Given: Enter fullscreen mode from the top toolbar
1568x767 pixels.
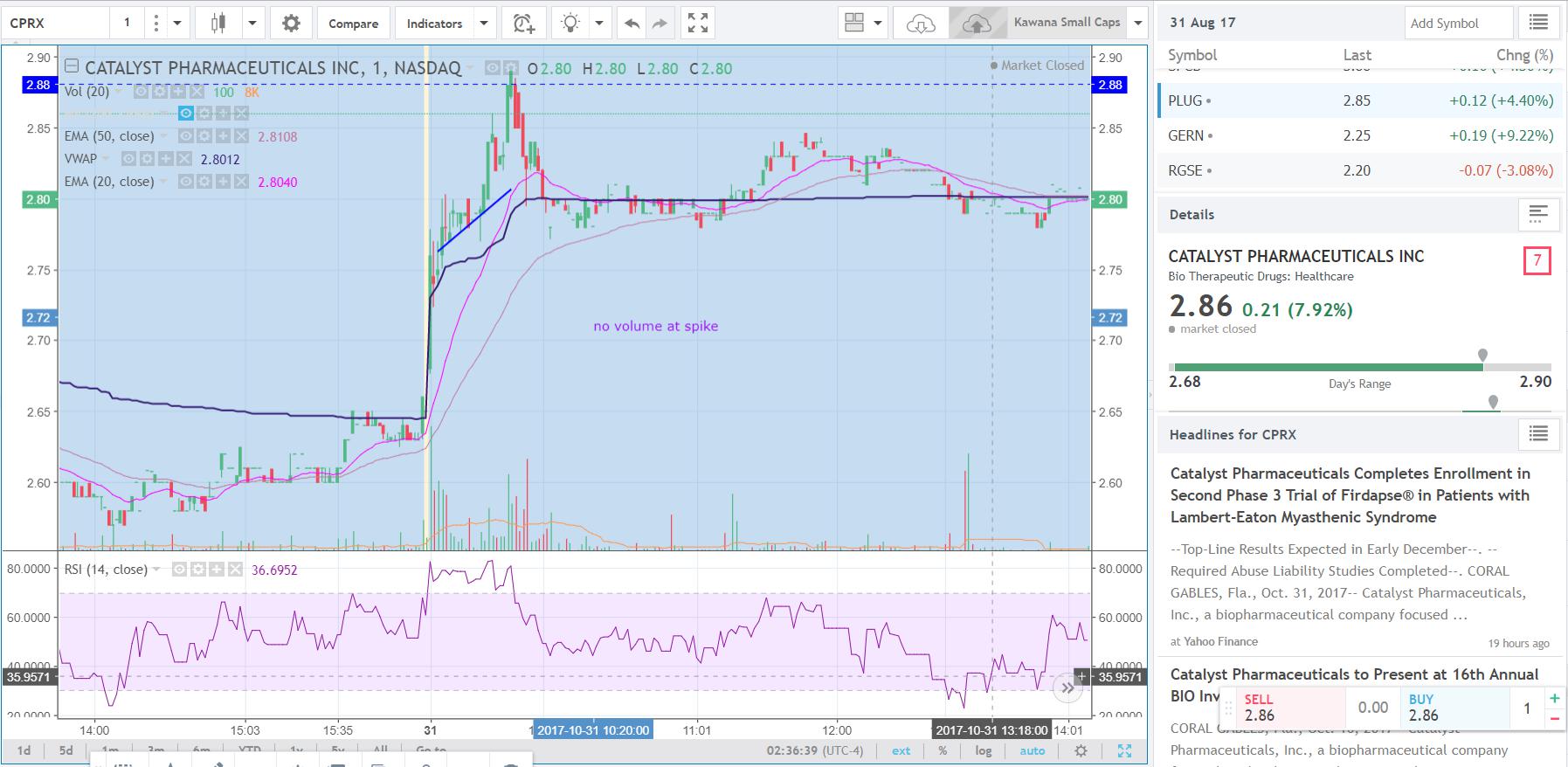Looking at the screenshot, I should click(x=697, y=24).
